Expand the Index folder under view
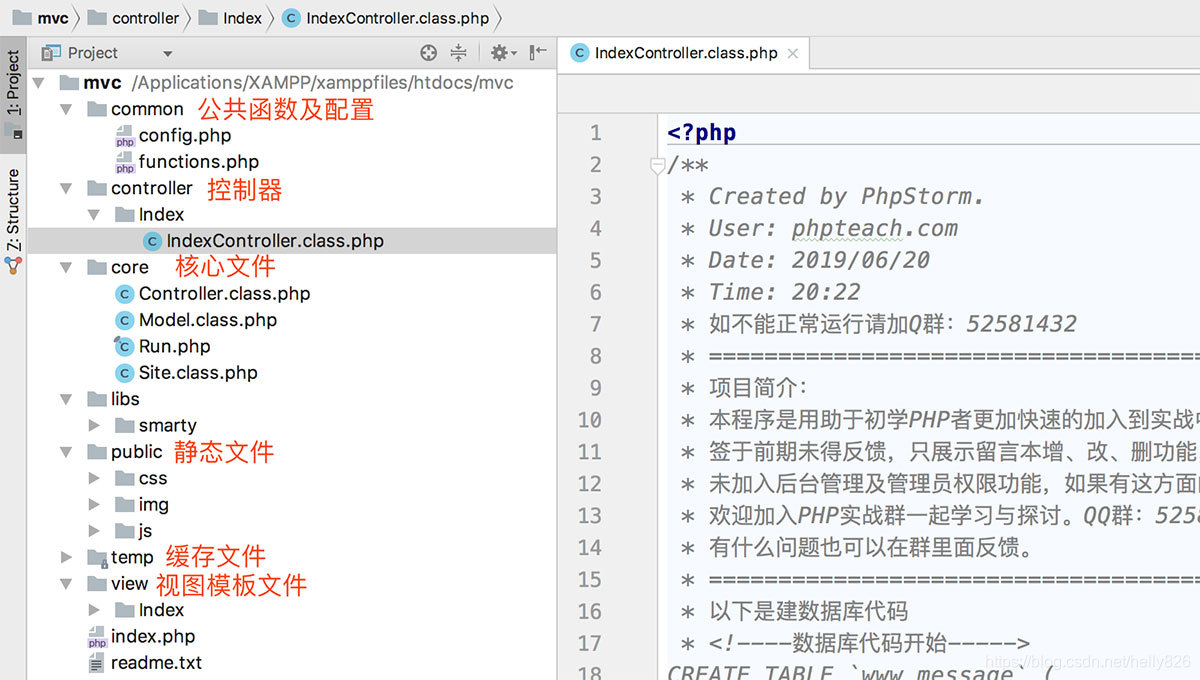Viewport: 1200px width, 680px height. (94, 610)
